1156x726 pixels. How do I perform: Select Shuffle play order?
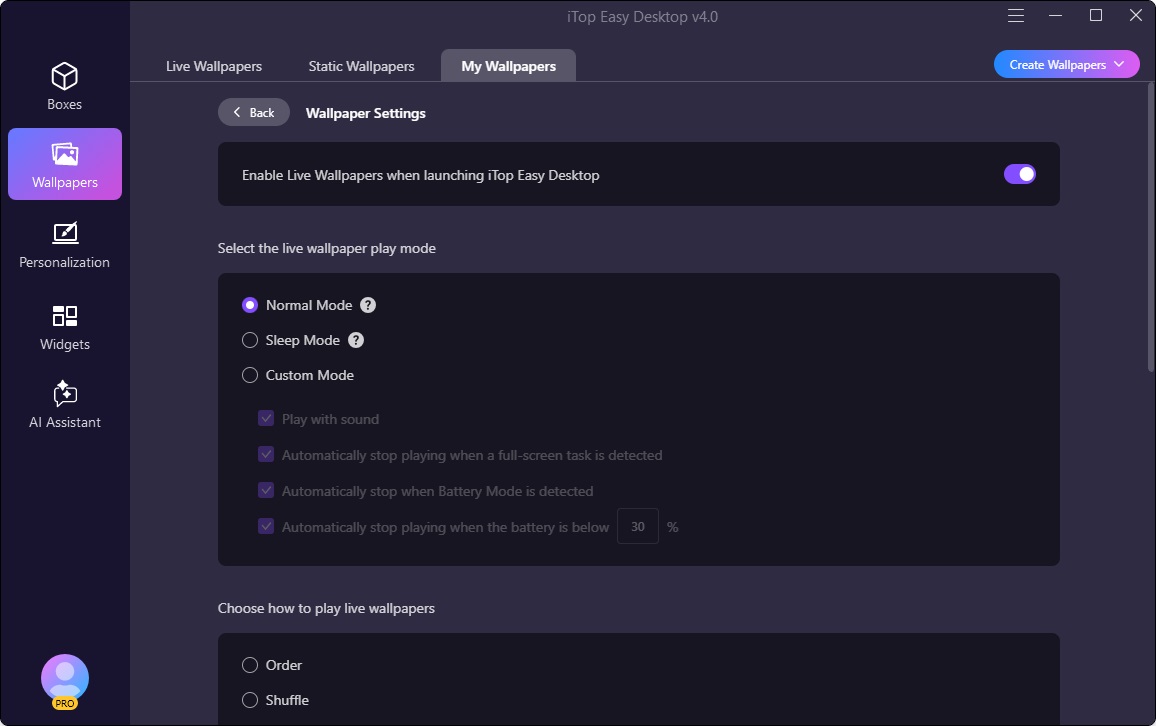pos(250,700)
